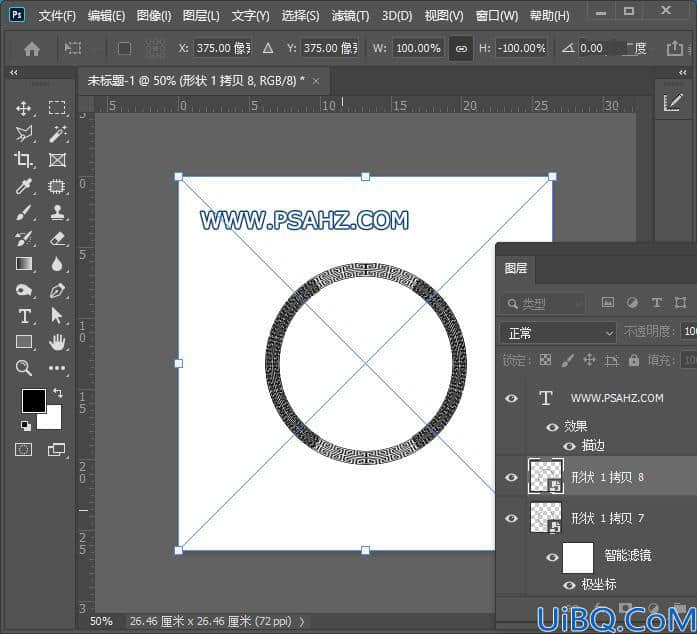Screen dimensions: 697x634
Task: Go to the Home screen
Action: (32, 48)
